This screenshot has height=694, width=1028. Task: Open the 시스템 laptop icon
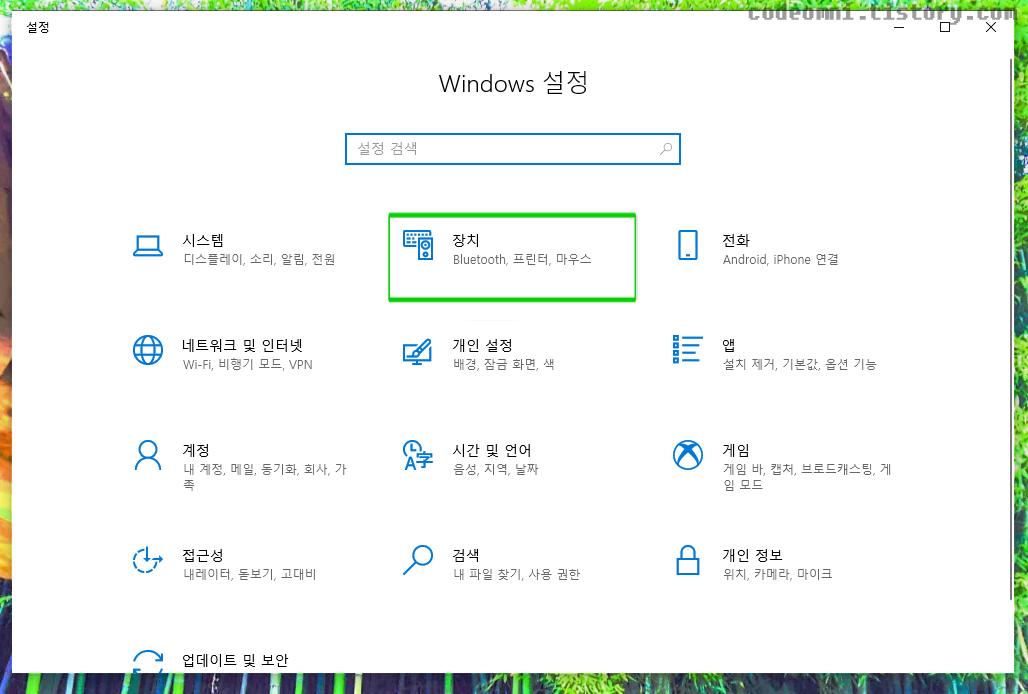148,246
